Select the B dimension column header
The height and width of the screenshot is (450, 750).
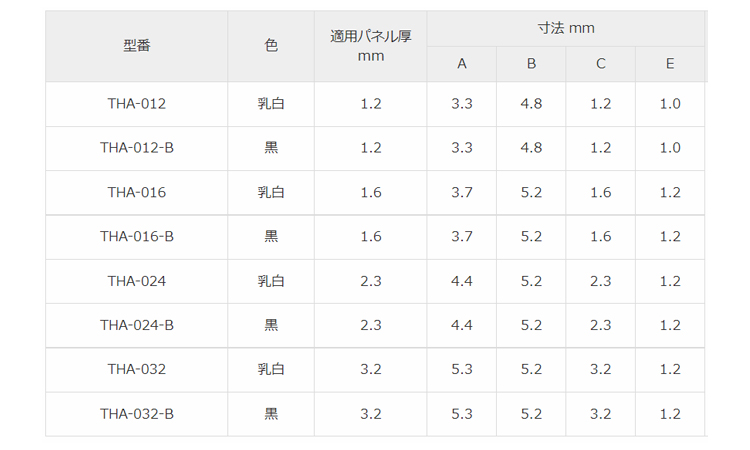point(531,64)
